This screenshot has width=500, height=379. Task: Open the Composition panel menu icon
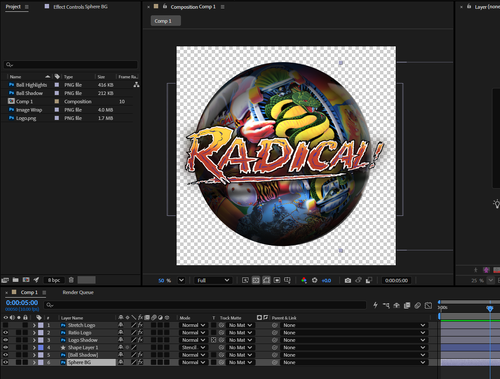pos(223,7)
